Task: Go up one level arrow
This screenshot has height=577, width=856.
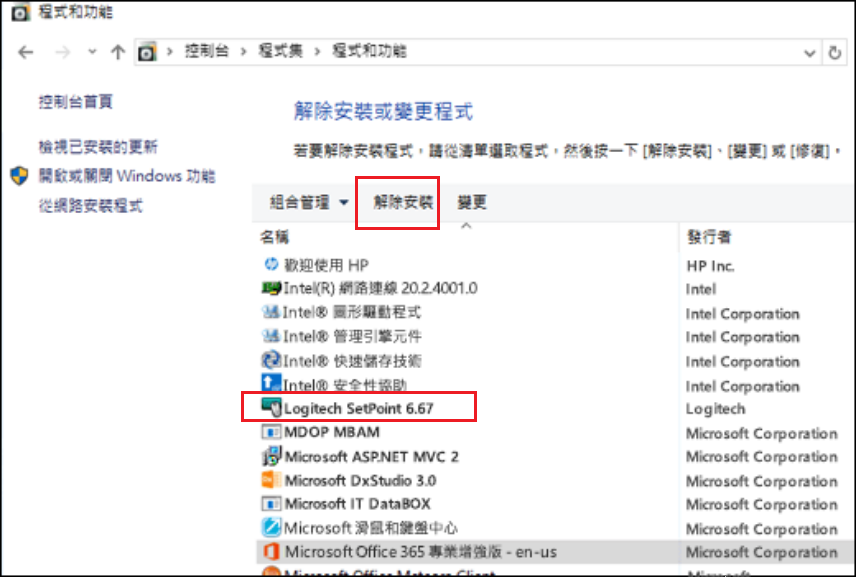Action: pos(117,52)
